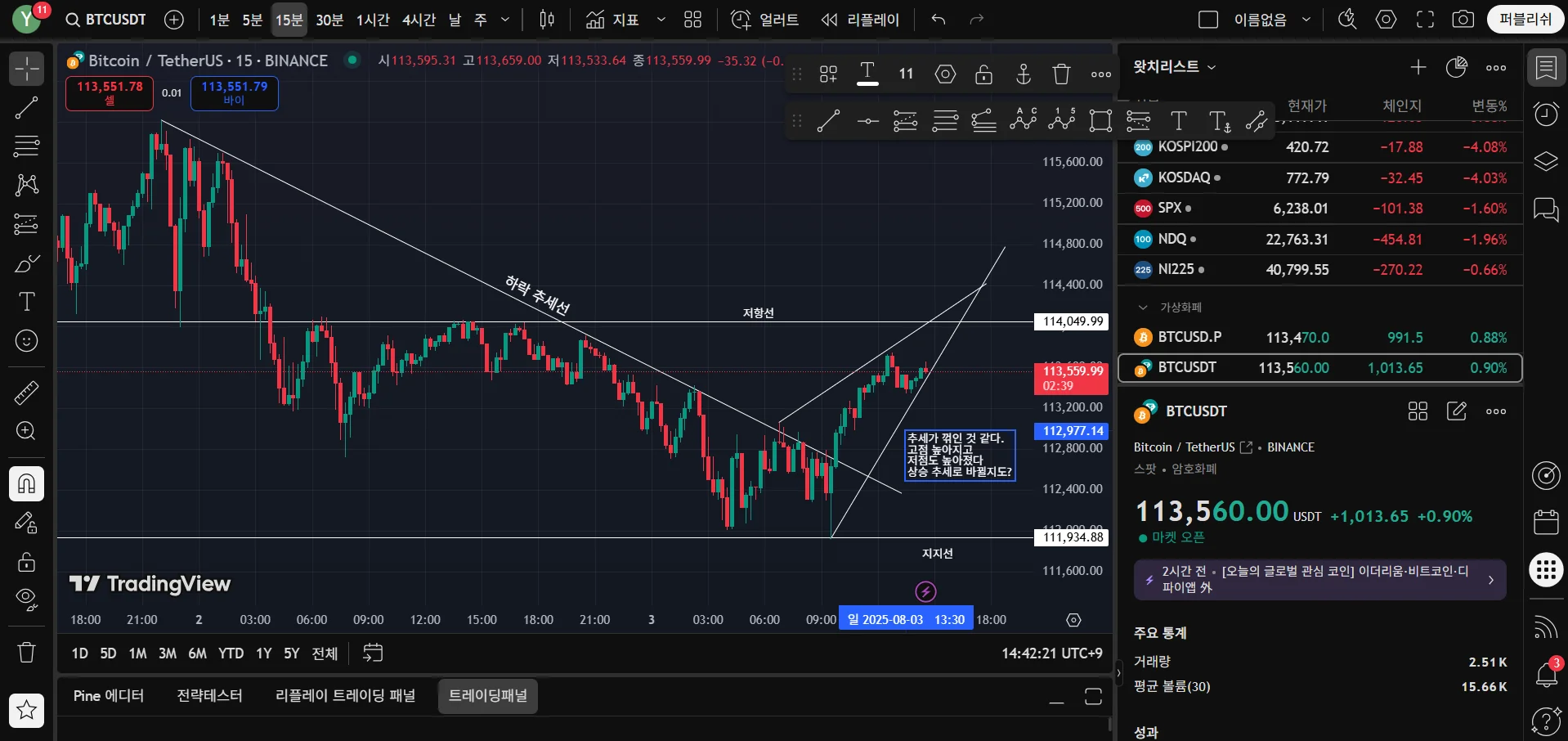Open quick search lightbulb icon
Screen dimensions: 1568x741
coord(1347,20)
